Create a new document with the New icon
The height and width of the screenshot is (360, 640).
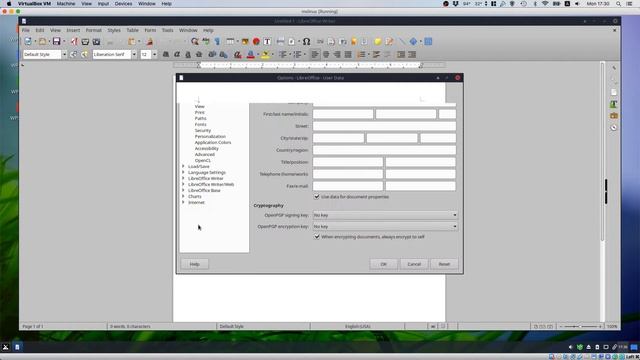[28, 42]
